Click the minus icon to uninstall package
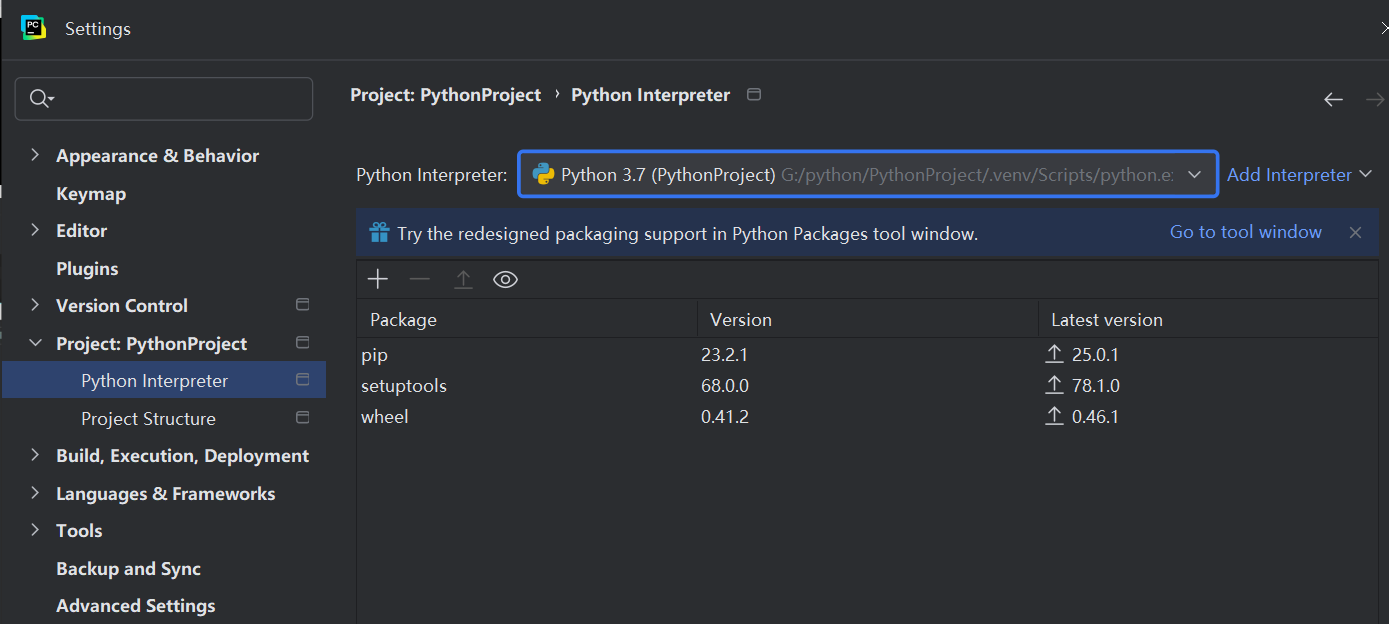The height and width of the screenshot is (624, 1389). pos(420,280)
